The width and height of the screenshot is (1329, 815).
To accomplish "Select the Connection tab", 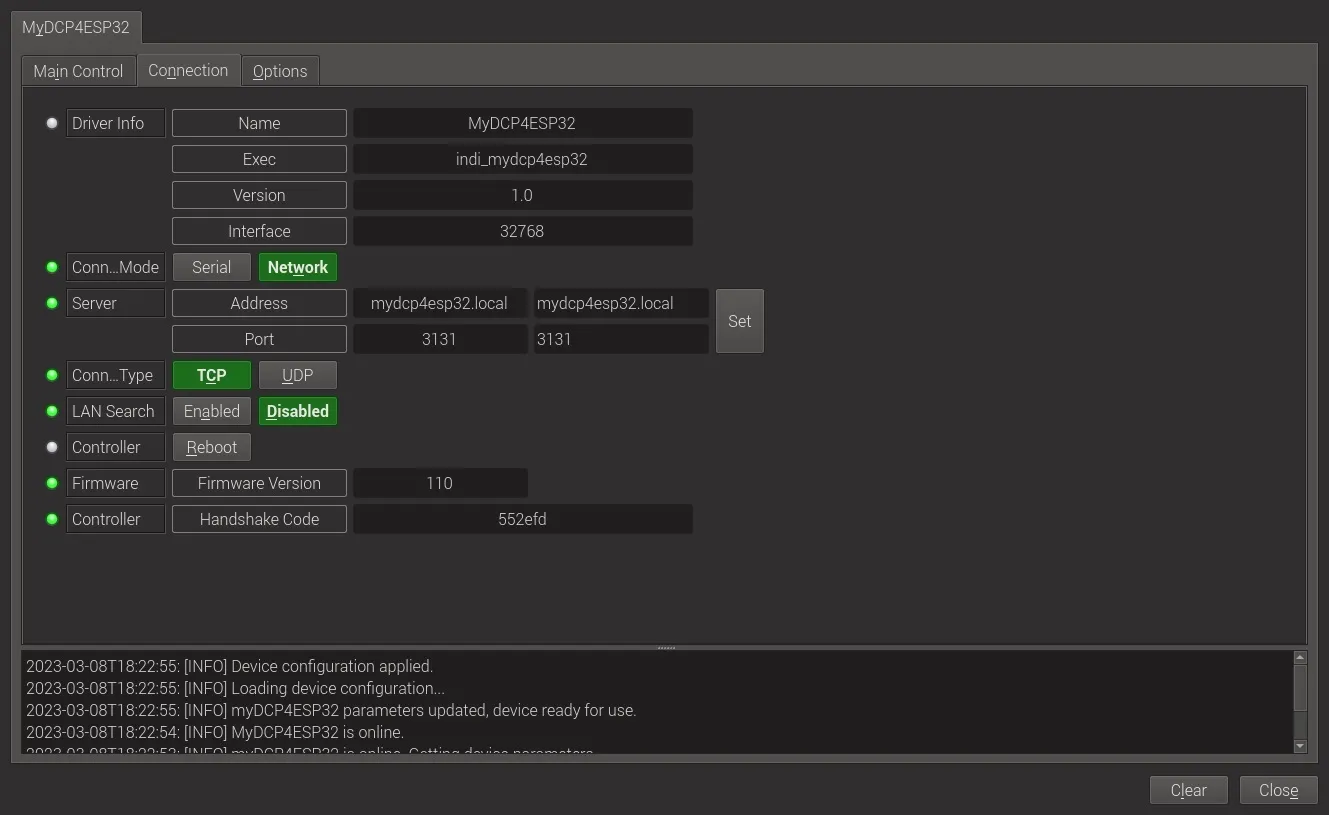I will click(188, 70).
